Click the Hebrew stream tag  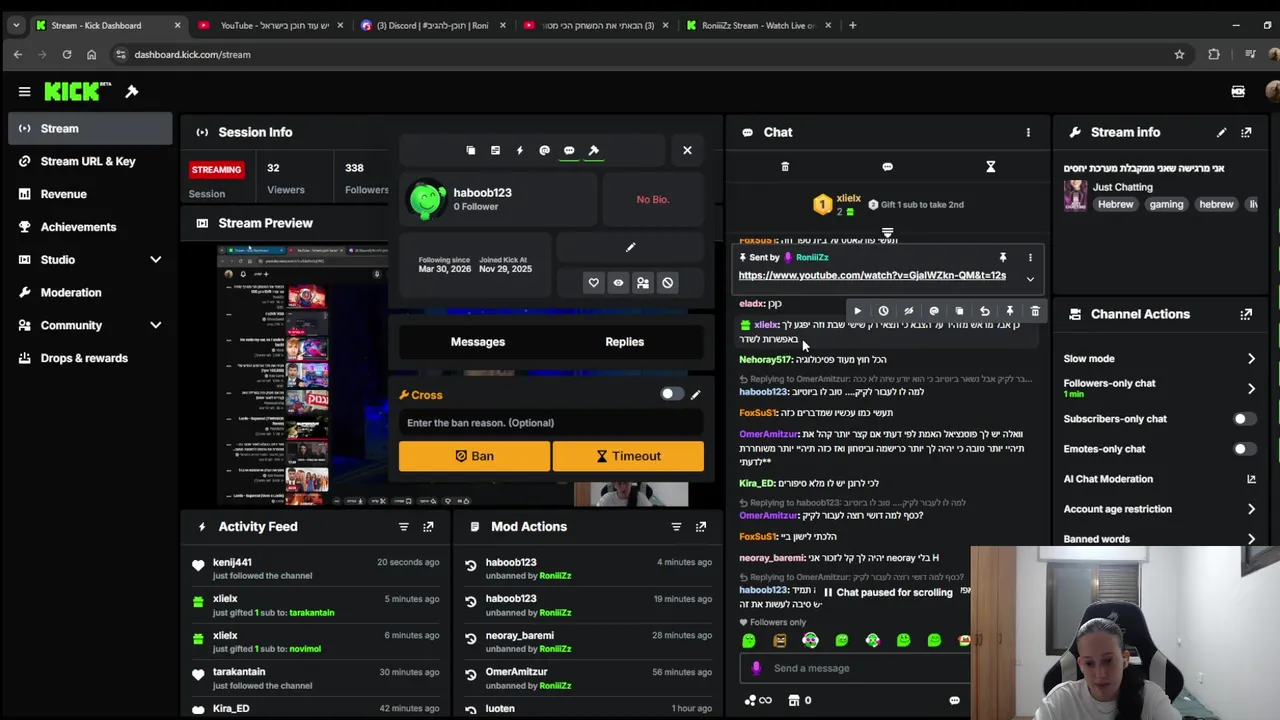click(1116, 204)
